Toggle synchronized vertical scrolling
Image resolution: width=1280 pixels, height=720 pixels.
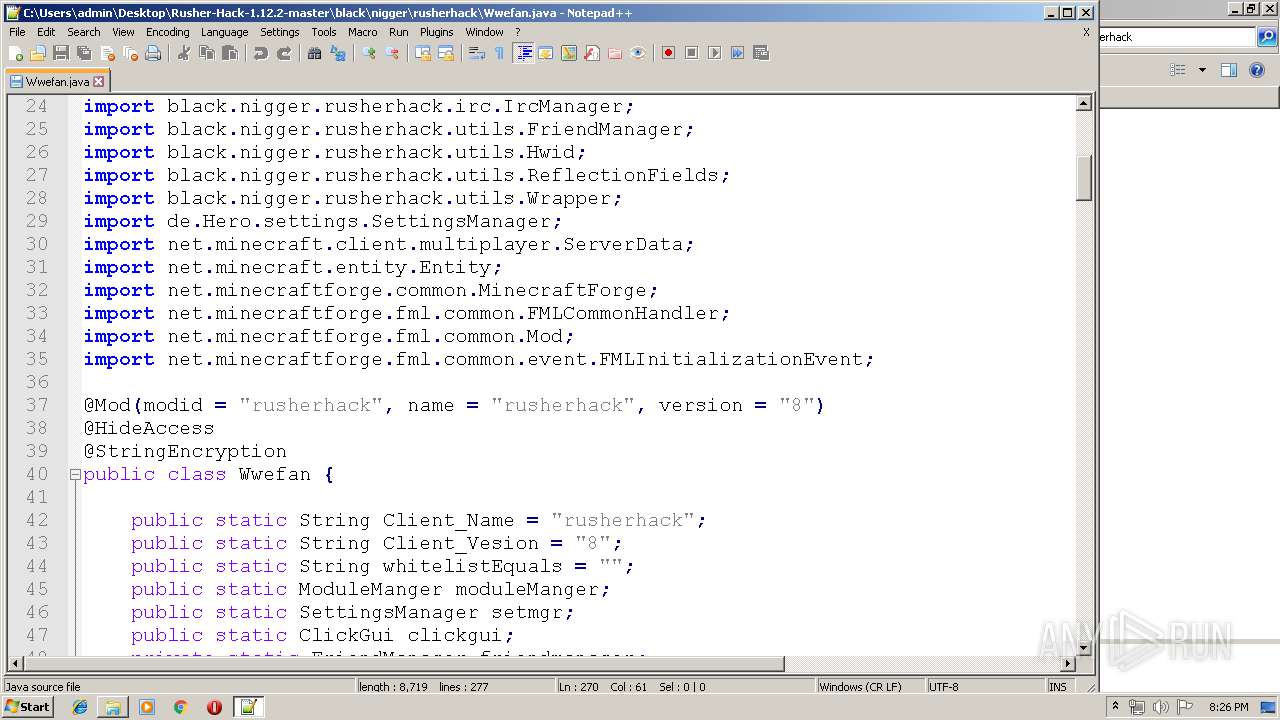(x=423, y=53)
